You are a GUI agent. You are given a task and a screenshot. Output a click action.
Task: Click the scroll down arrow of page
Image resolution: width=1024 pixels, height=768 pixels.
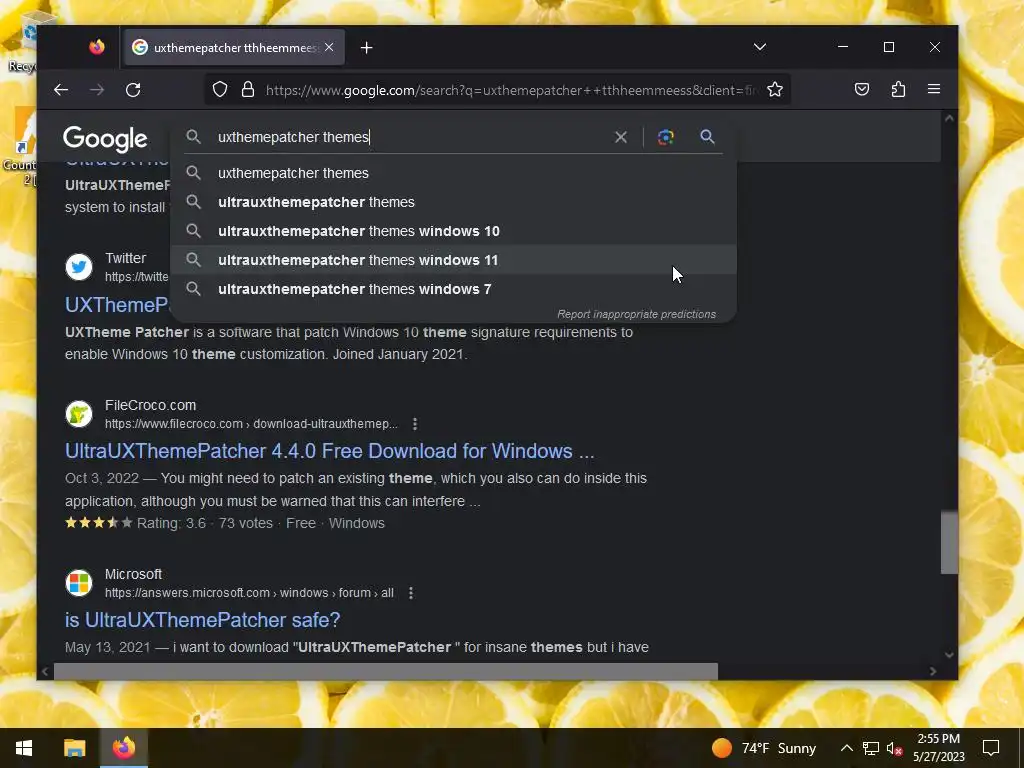949,655
